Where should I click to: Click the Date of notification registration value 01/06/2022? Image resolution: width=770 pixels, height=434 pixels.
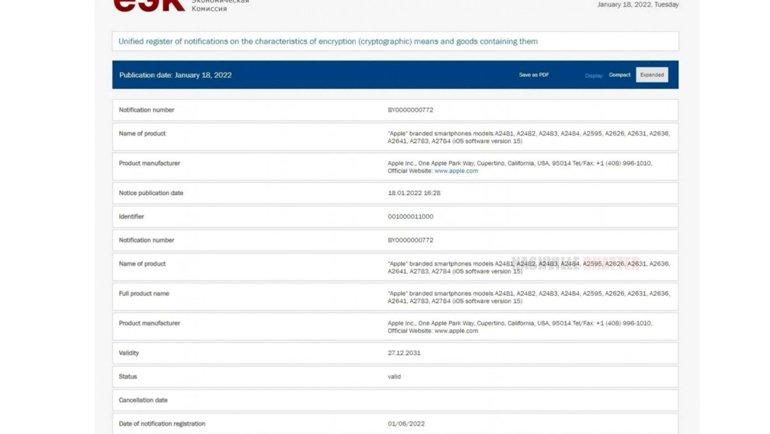(x=406, y=424)
